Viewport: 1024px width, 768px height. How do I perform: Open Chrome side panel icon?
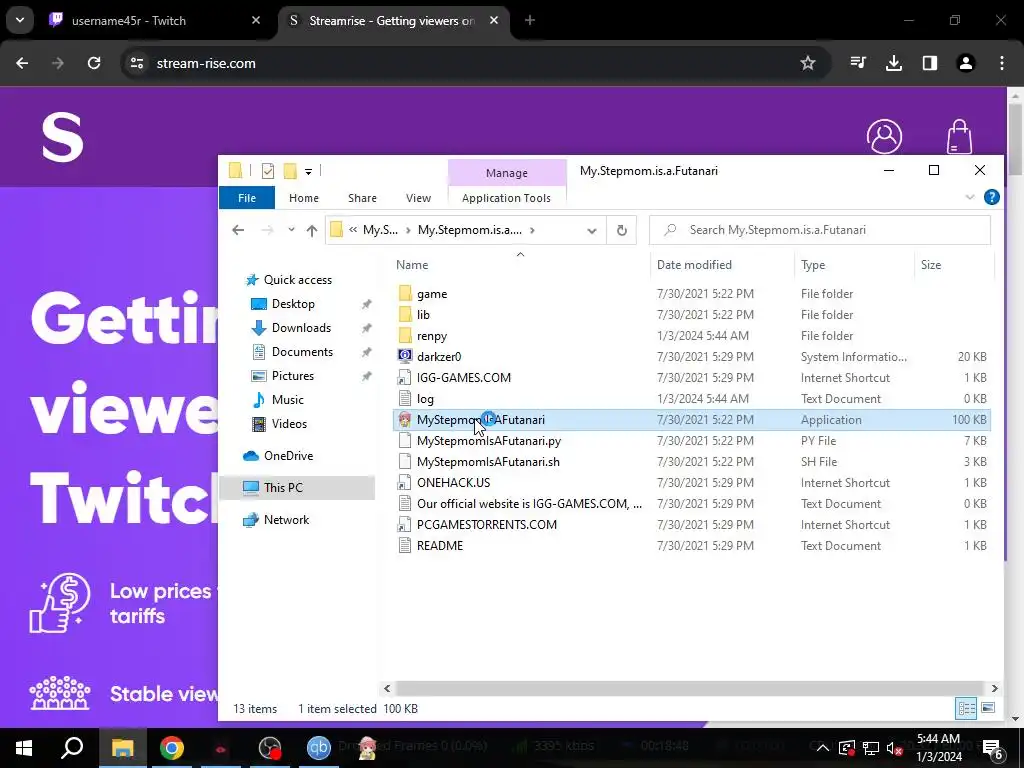930,63
